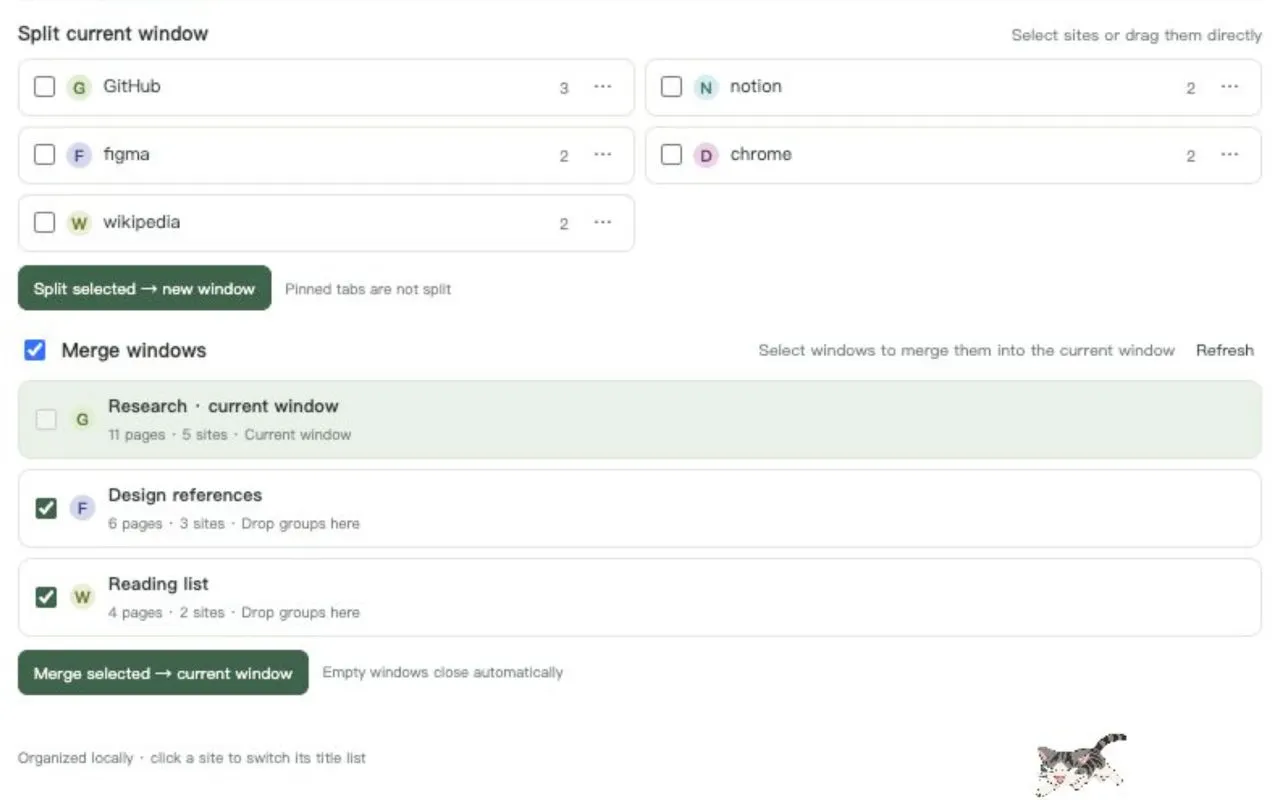This screenshot has height=800, width=1280.
Task: Select the Reading list window title
Action: pos(158,584)
